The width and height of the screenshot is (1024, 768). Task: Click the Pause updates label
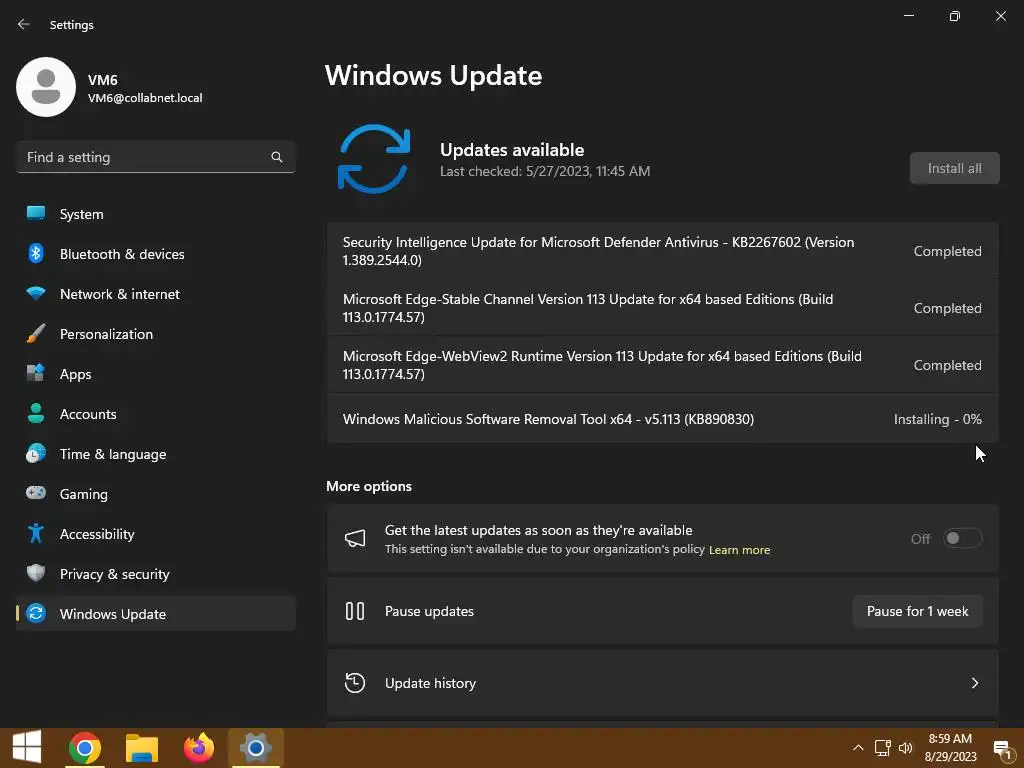click(429, 611)
